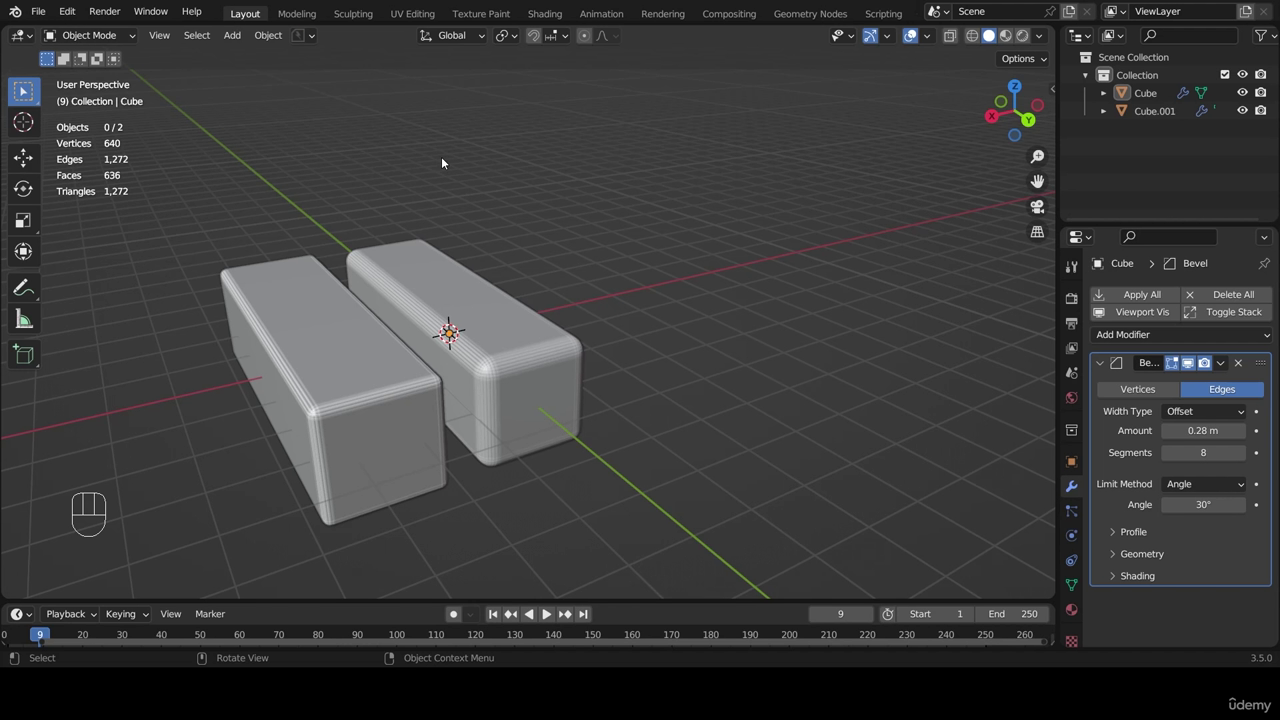Switch perspective/orthographic with grid icon

(x=1037, y=232)
